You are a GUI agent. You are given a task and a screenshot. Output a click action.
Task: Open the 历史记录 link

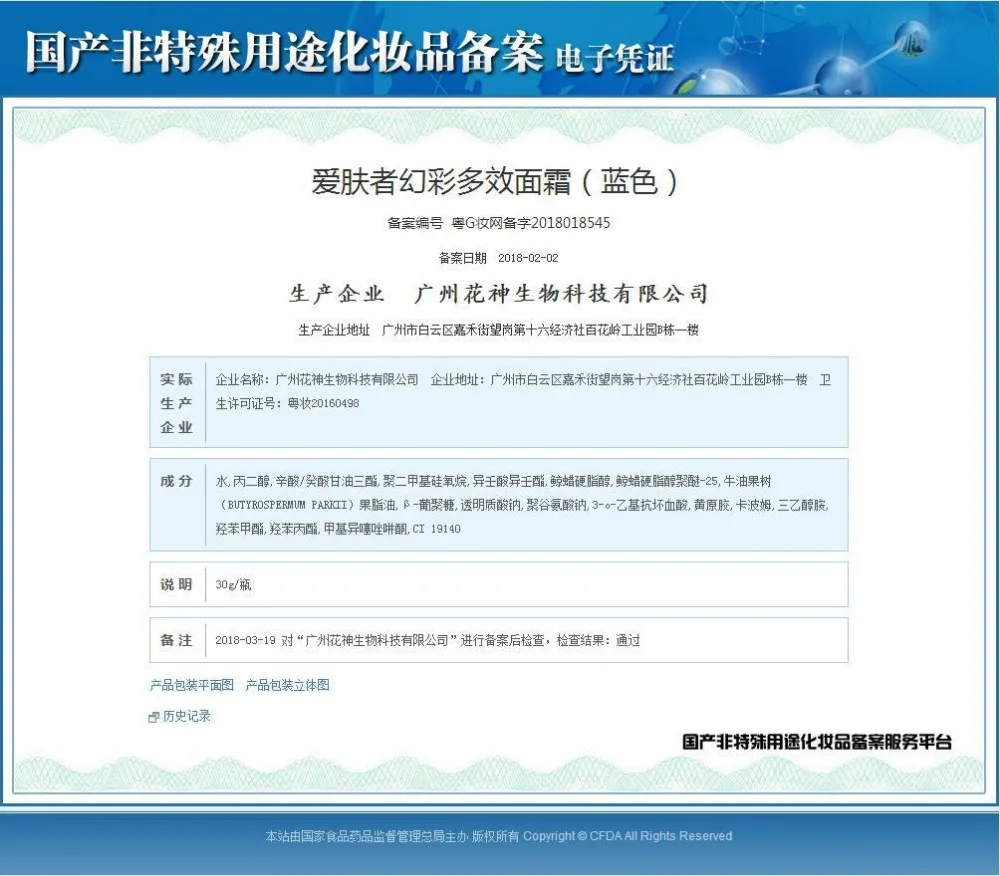click(186, 716)
